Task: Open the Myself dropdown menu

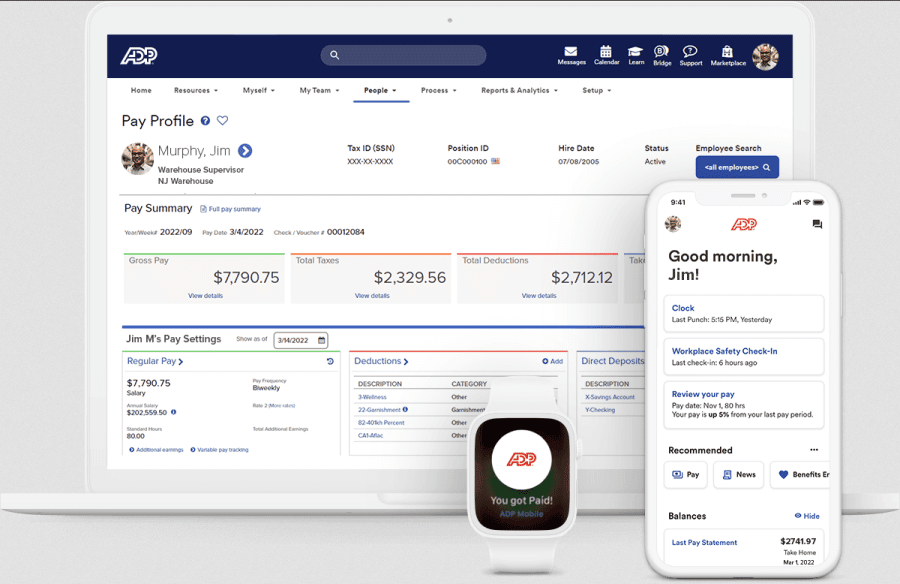Action: point(259,90)
